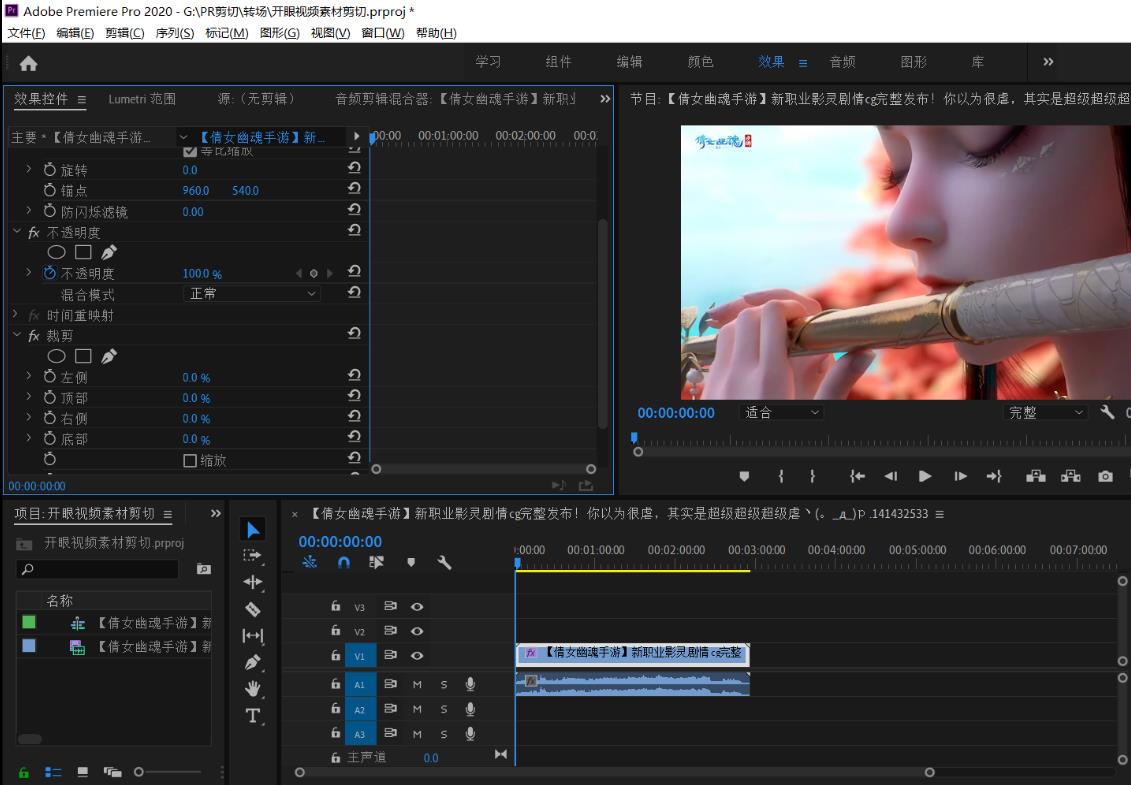
Task: Select the Hand tool
Action: pyautogui.click(x=253, y=688)
